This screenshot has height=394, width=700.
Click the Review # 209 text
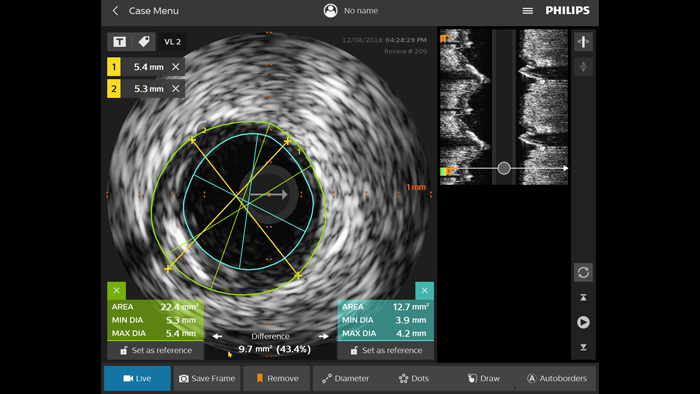405,51
